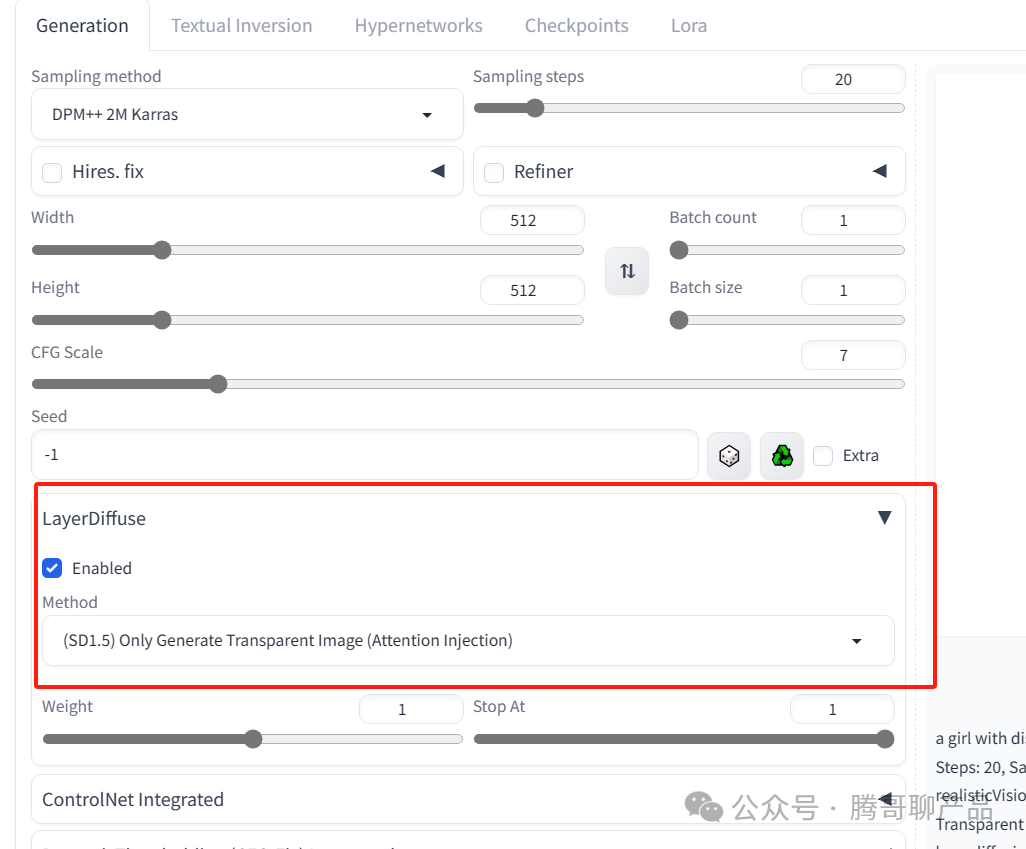This screenshot has height=849, width=1026.
Task: Collapse the LayerDiffuse panel arrow
Action: (884, 518)
